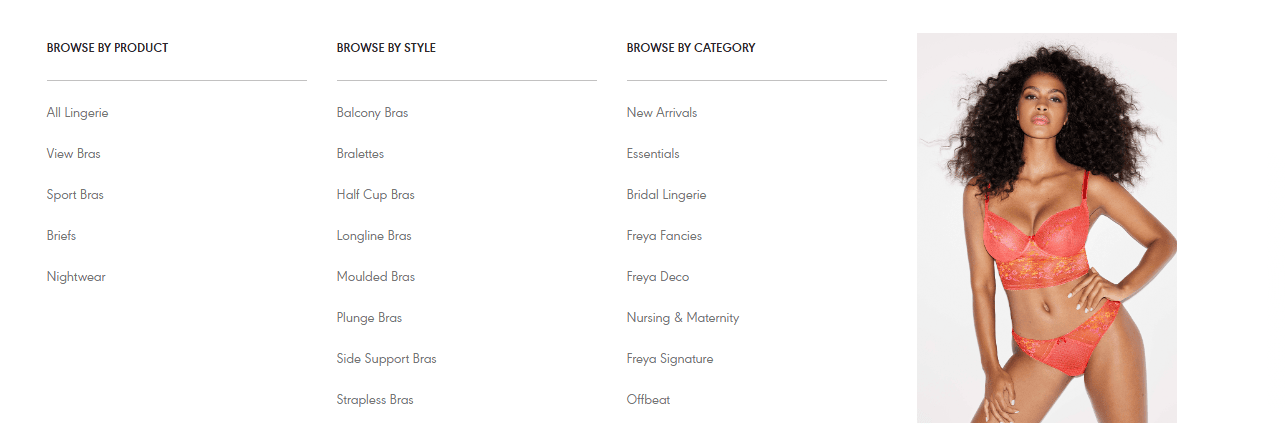Viewport: 1285px width, 433px height.
Task: Go to Bridal Lingerie
Action: point(666,195)
